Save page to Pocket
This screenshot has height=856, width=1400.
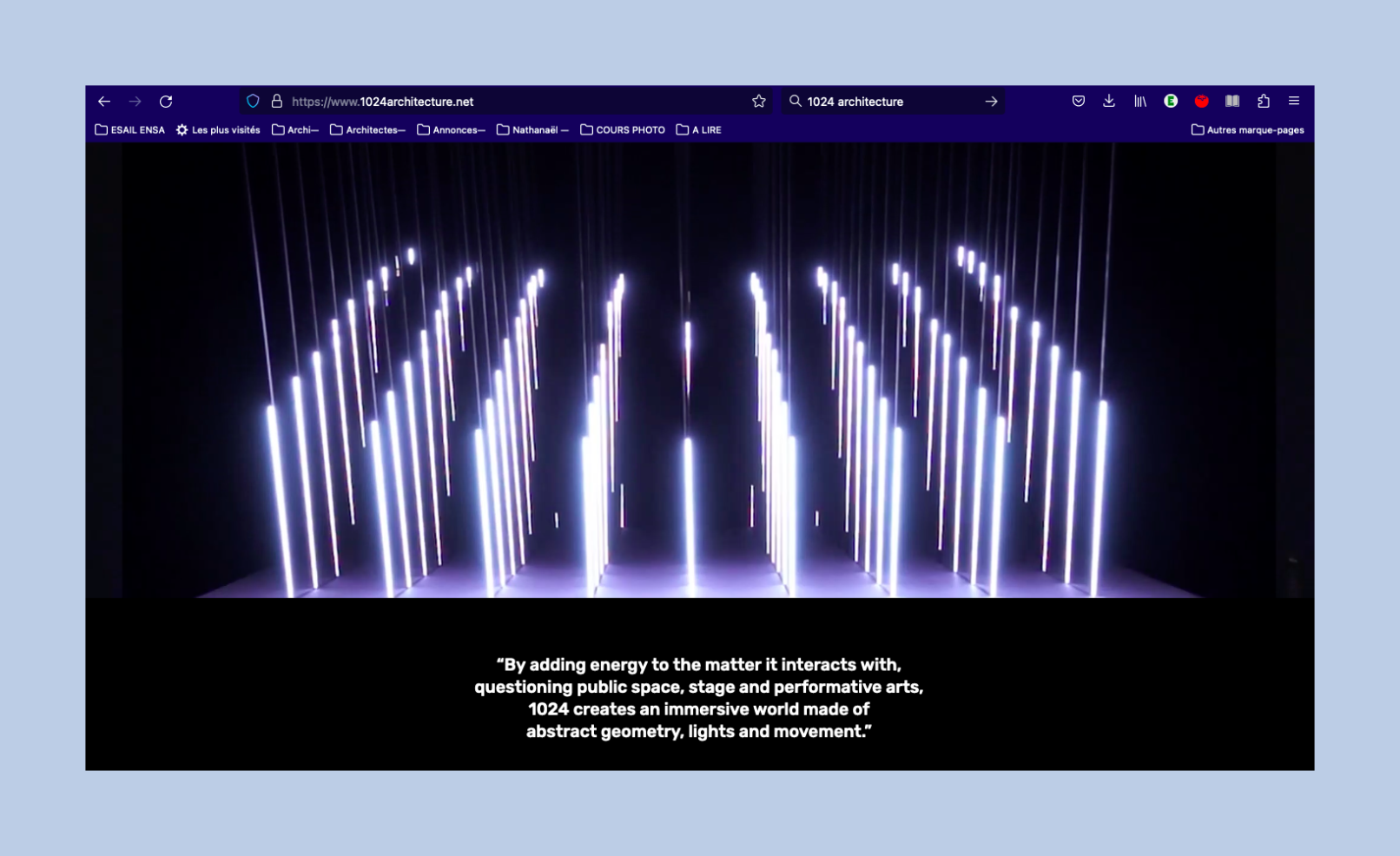[x=1078, y=102]
